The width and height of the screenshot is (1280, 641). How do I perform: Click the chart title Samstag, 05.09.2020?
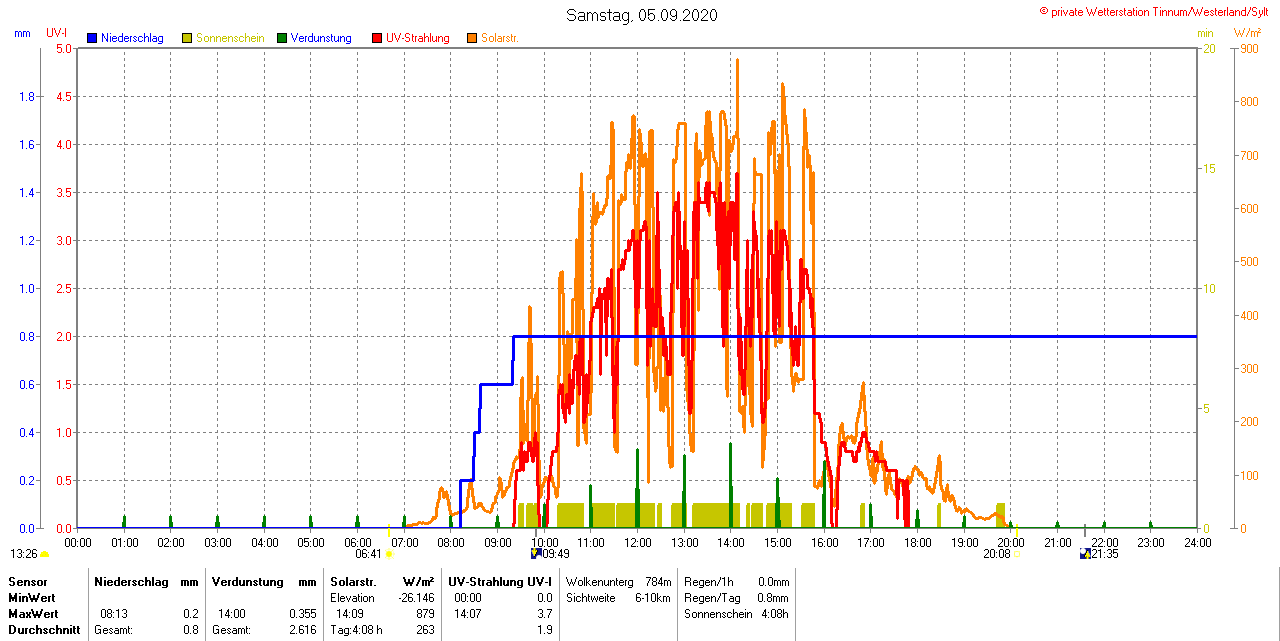[x=641, y=15]
